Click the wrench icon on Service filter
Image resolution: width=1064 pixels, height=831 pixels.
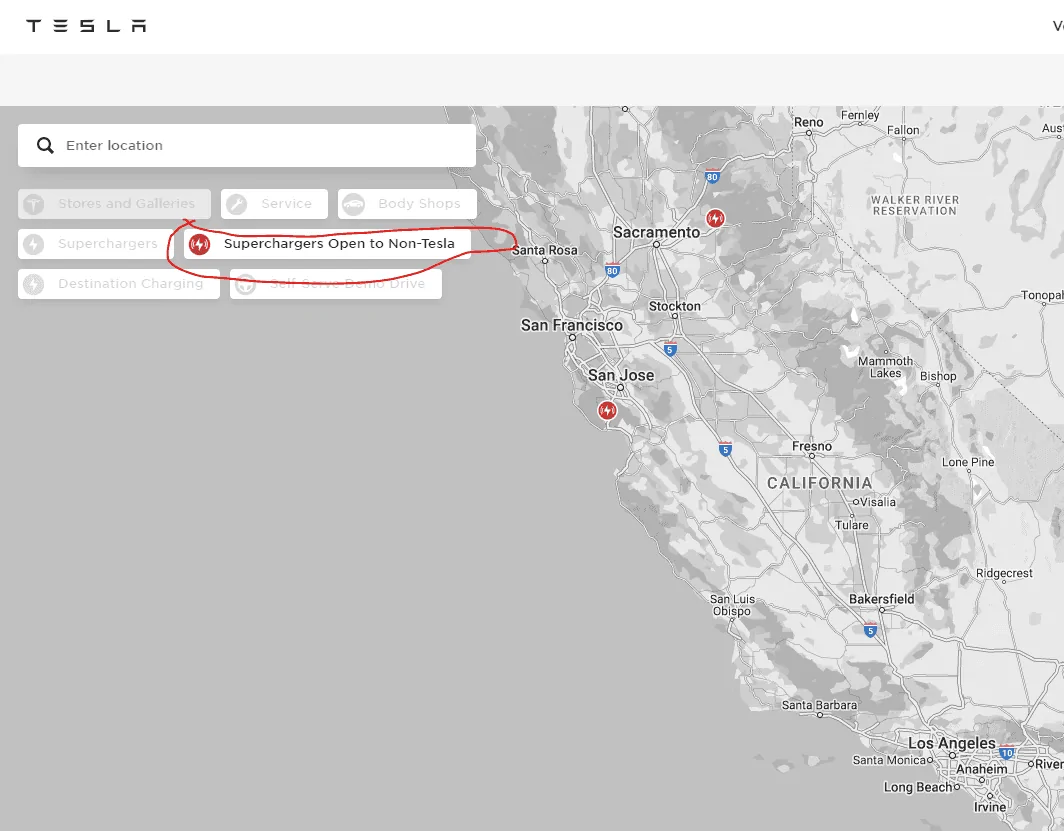pos(237,204)
